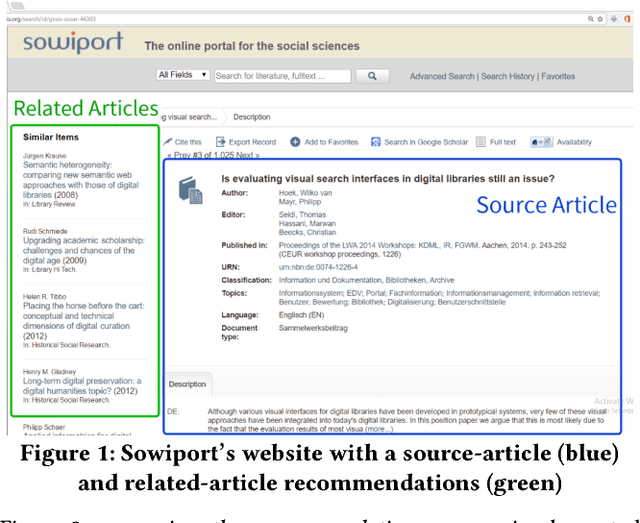The height and width of the screenshot is (523, 640).
Task: Click the Export Record icon
Action: pos(221,142)
